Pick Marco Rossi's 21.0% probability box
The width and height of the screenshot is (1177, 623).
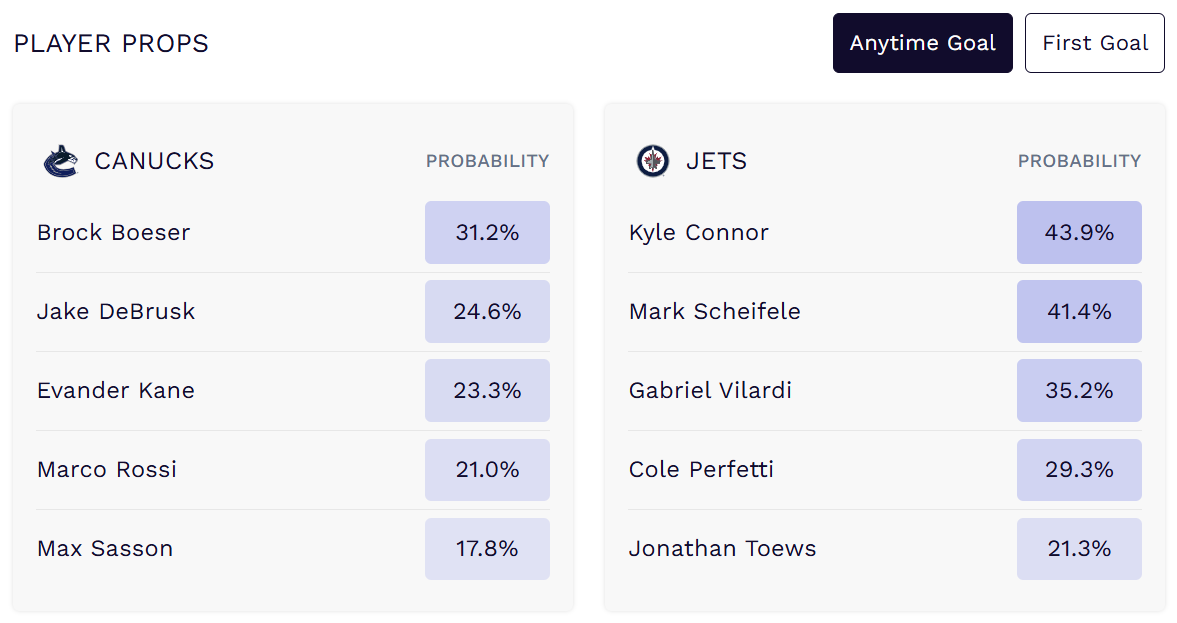487,470
